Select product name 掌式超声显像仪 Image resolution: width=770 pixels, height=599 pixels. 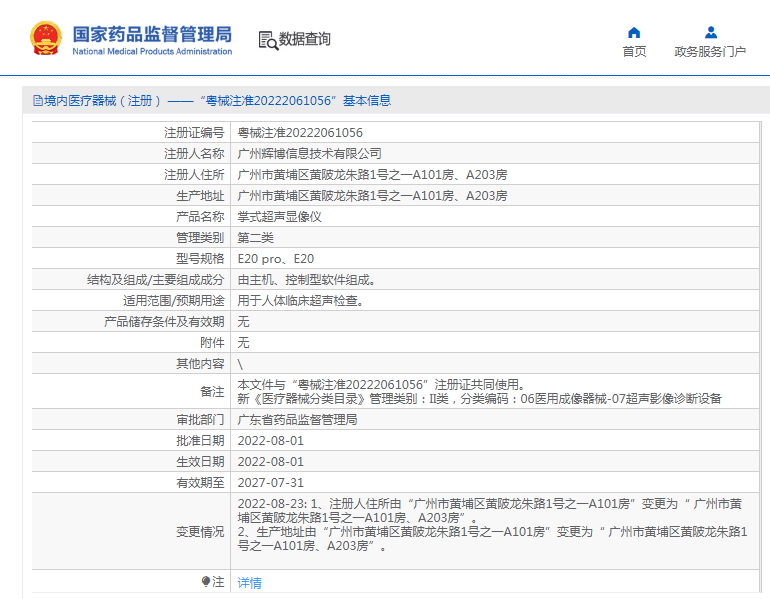(279, 217)
